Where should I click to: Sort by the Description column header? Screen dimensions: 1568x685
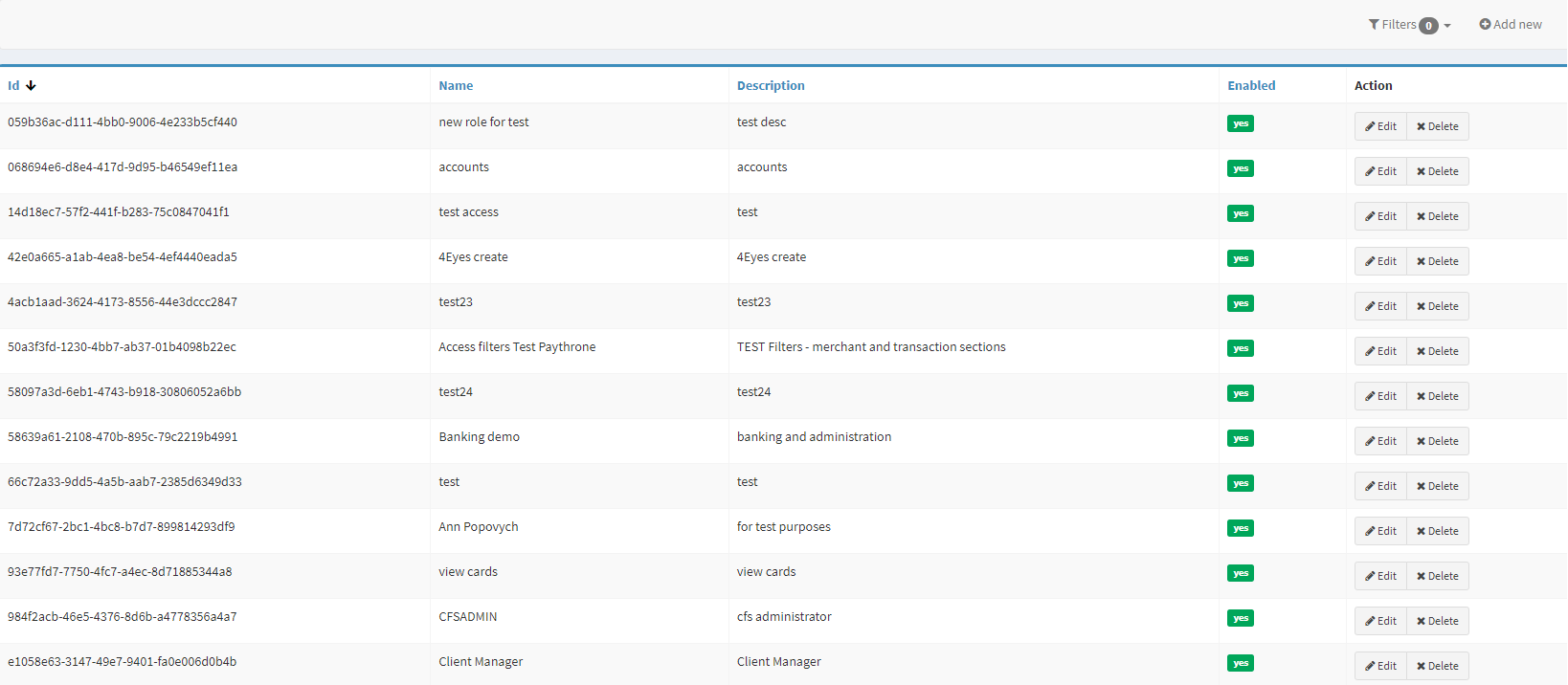771,86
